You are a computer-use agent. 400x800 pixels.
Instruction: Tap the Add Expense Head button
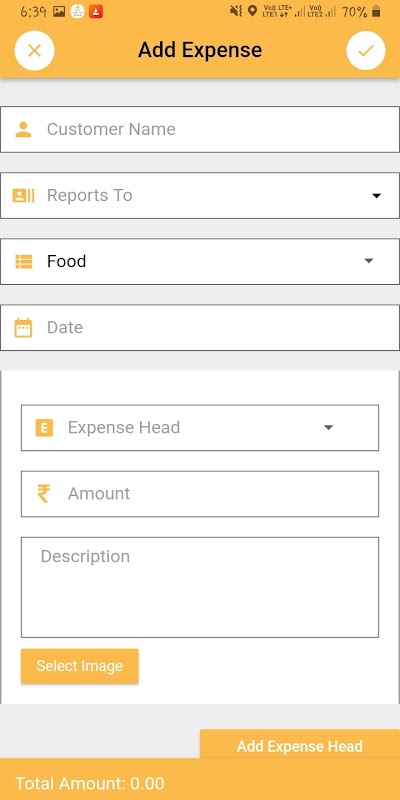pyautogui.click(x=300, y=745)
